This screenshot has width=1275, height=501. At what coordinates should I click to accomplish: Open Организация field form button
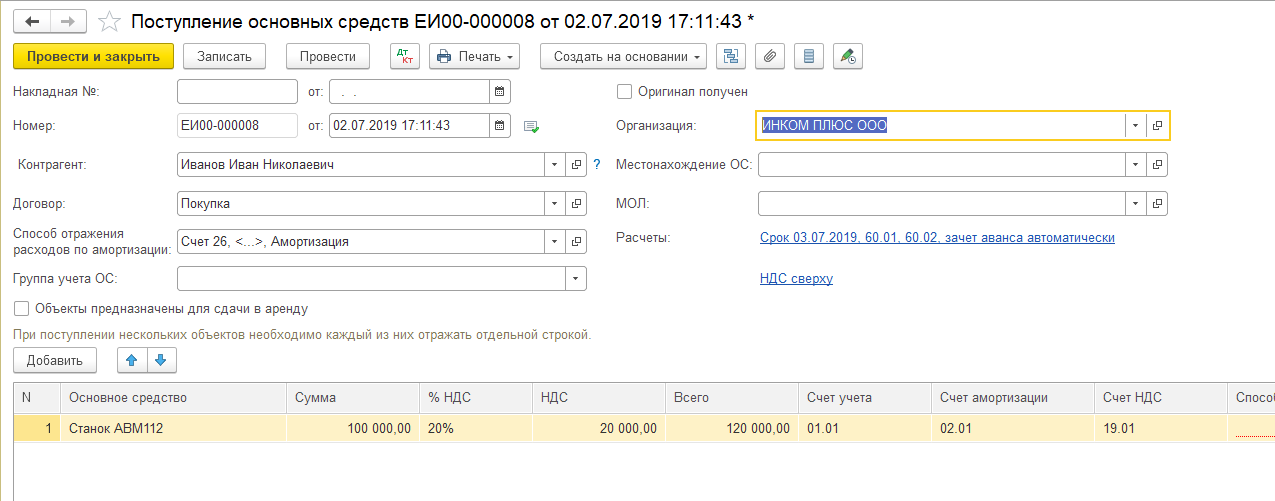(1157, 125)
